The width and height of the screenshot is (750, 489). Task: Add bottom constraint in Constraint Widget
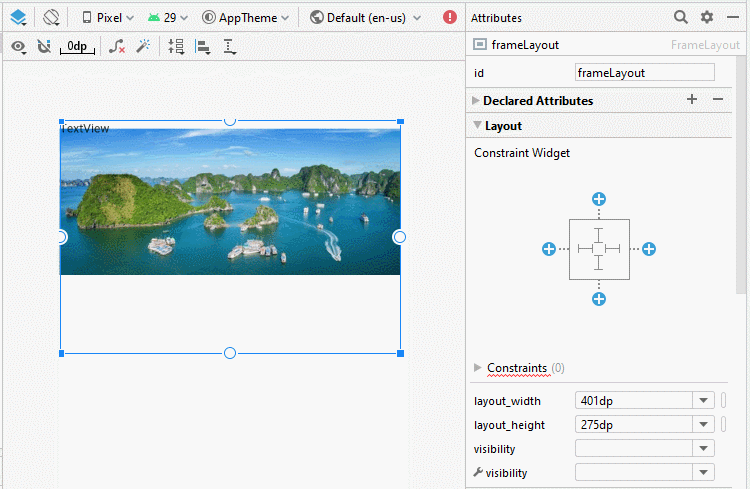click(x=599, y=300)
